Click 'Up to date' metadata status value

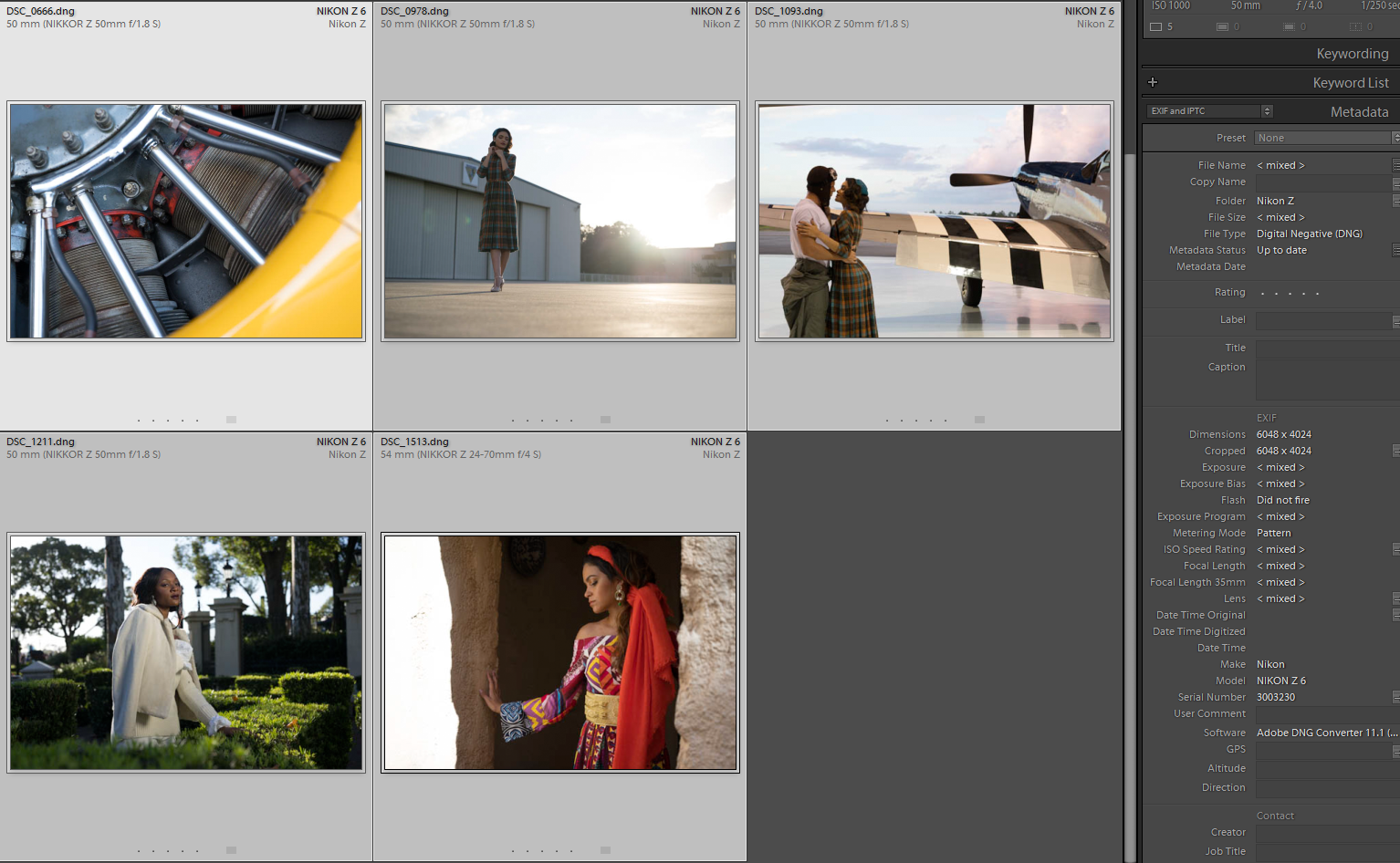pyautogui.click(x=1281, y=250)
